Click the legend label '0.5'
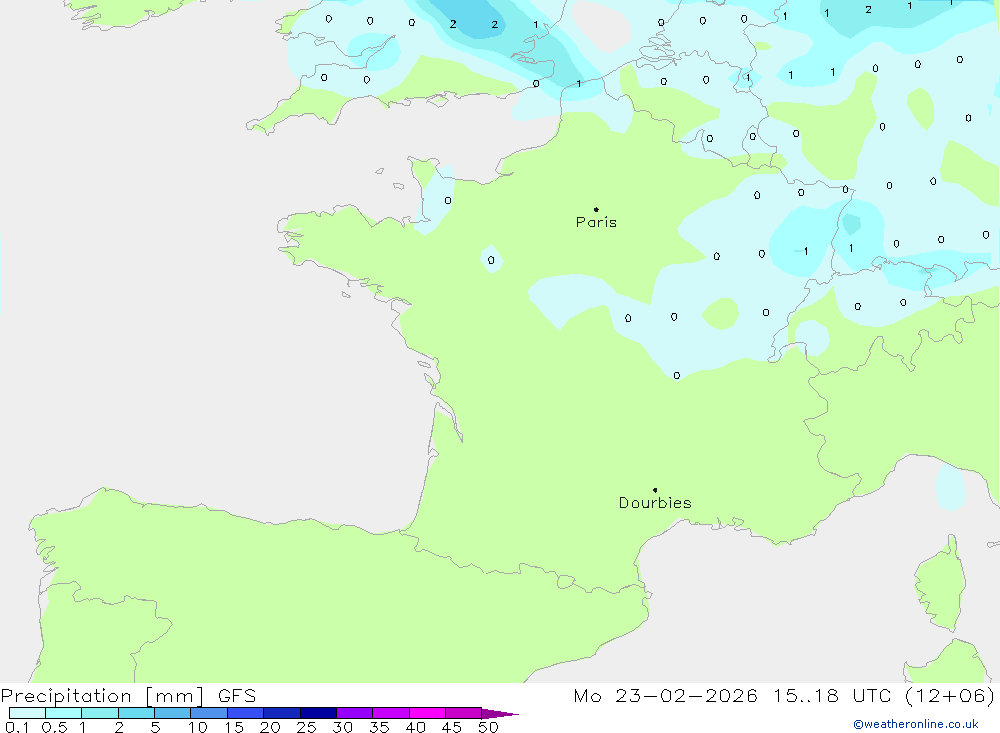1000x733 pixels. pos(54,727)
